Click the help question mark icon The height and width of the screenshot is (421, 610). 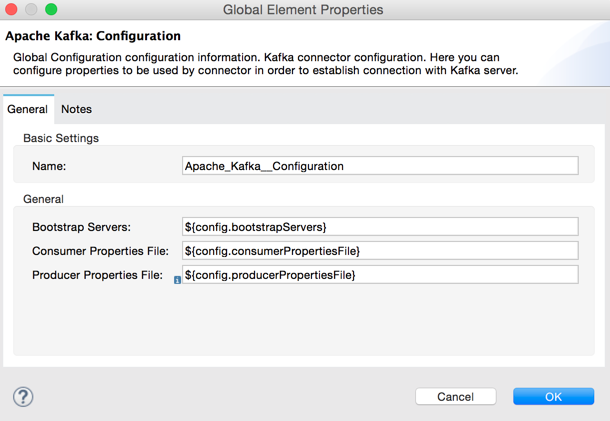pyautogui.click(x=22, y=396)
